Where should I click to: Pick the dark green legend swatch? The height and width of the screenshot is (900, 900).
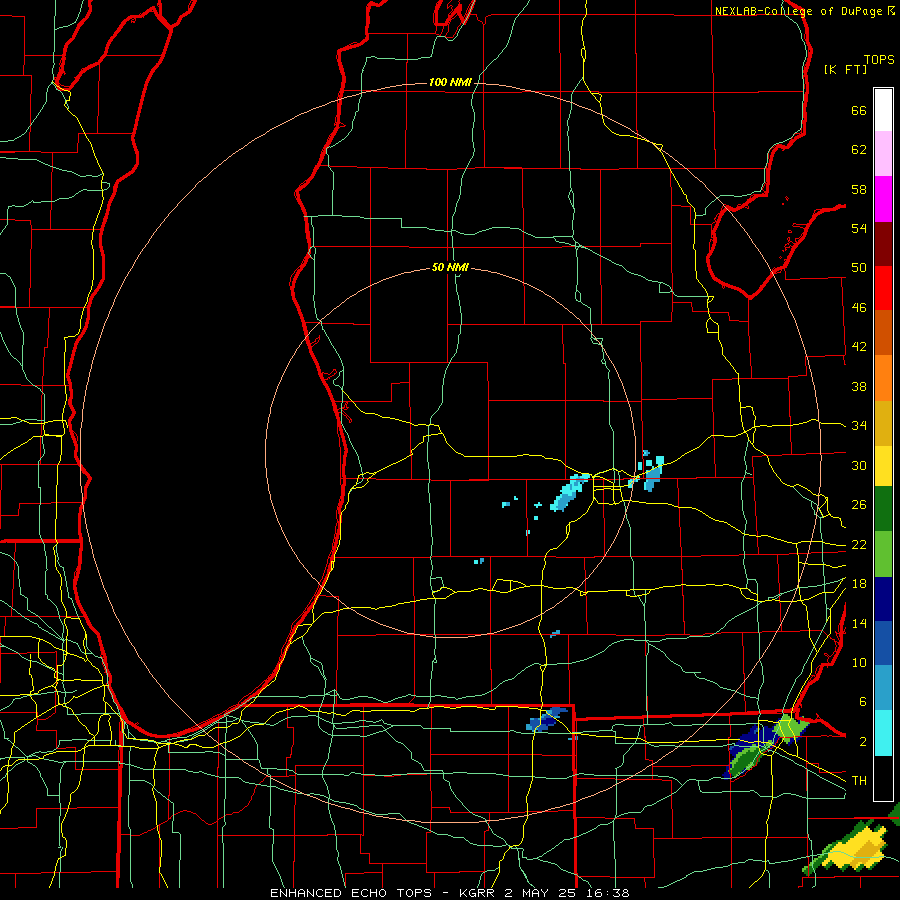(883, 509)
